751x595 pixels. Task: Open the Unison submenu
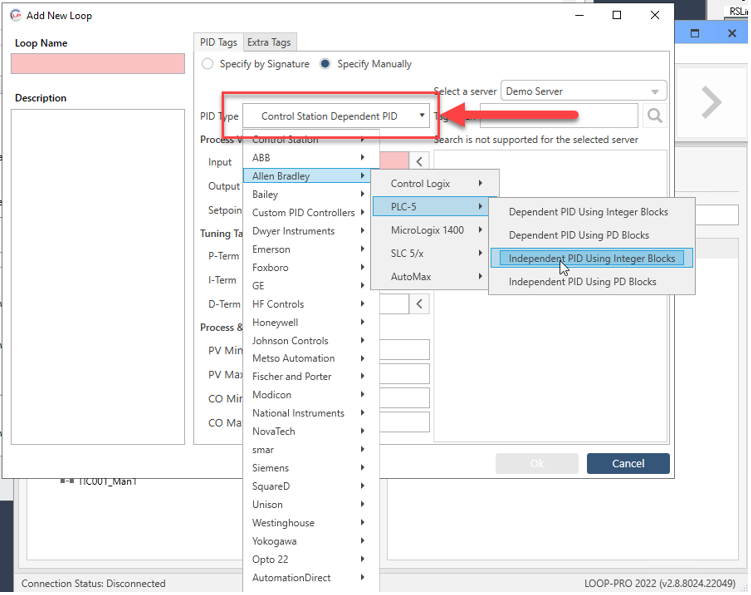click(309, 504)
